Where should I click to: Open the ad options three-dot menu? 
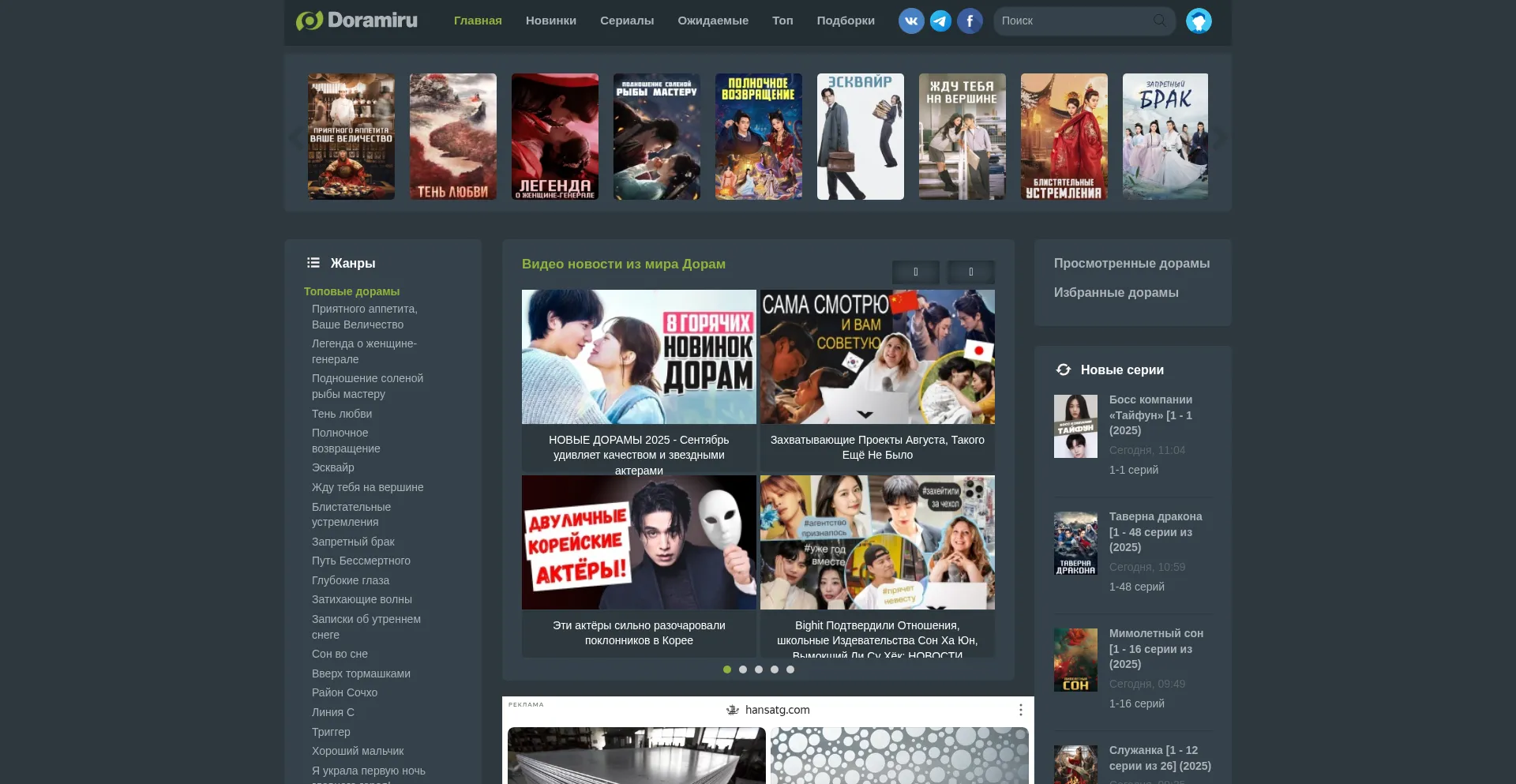[1020, 710]
